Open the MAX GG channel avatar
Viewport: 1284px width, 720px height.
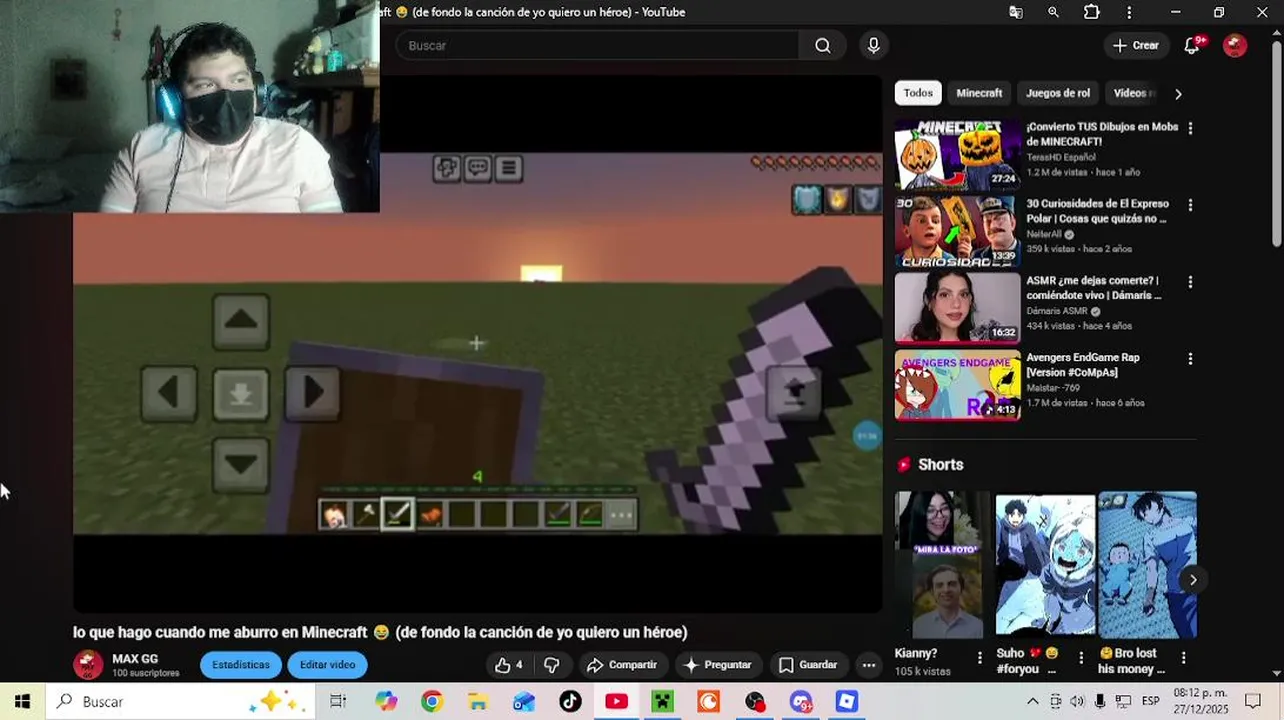pyautogui.click(x=88, y=664)
